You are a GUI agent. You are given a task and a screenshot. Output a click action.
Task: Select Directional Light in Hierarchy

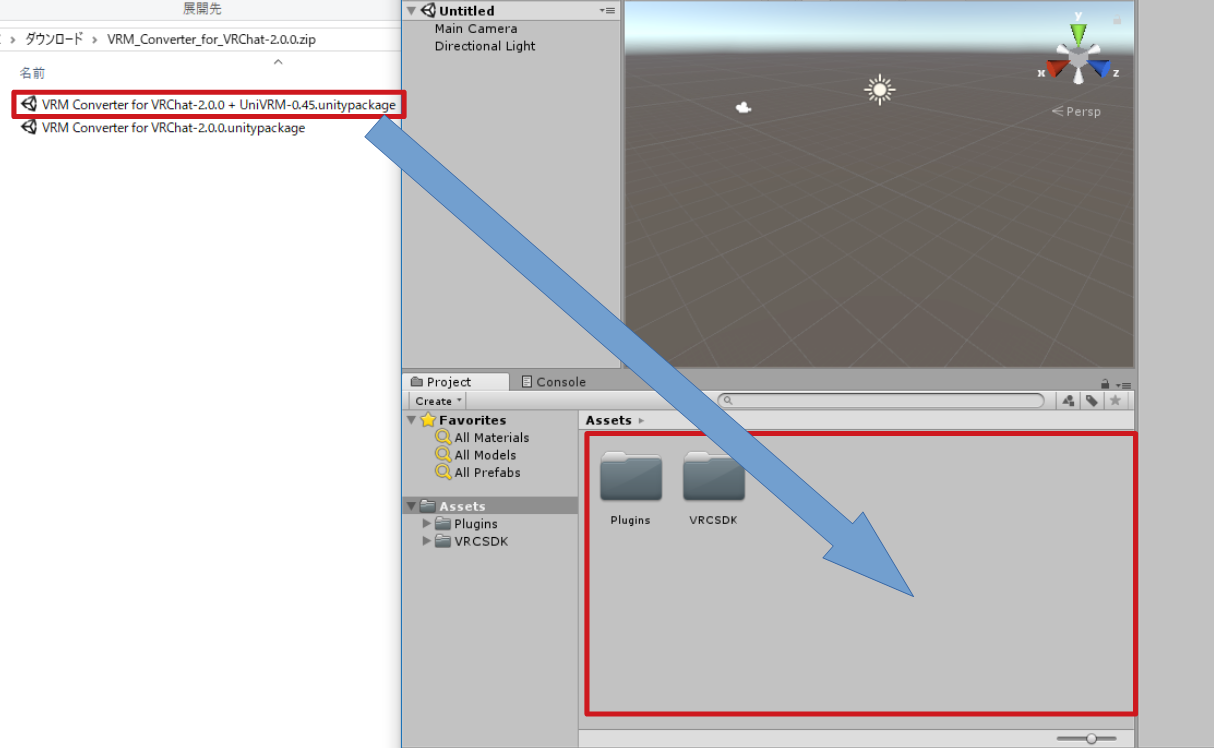(x=485, y=46)
